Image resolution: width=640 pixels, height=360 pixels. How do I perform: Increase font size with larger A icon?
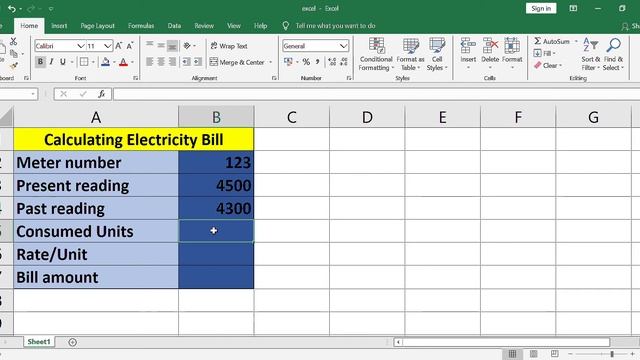click(x=118, y=46)
